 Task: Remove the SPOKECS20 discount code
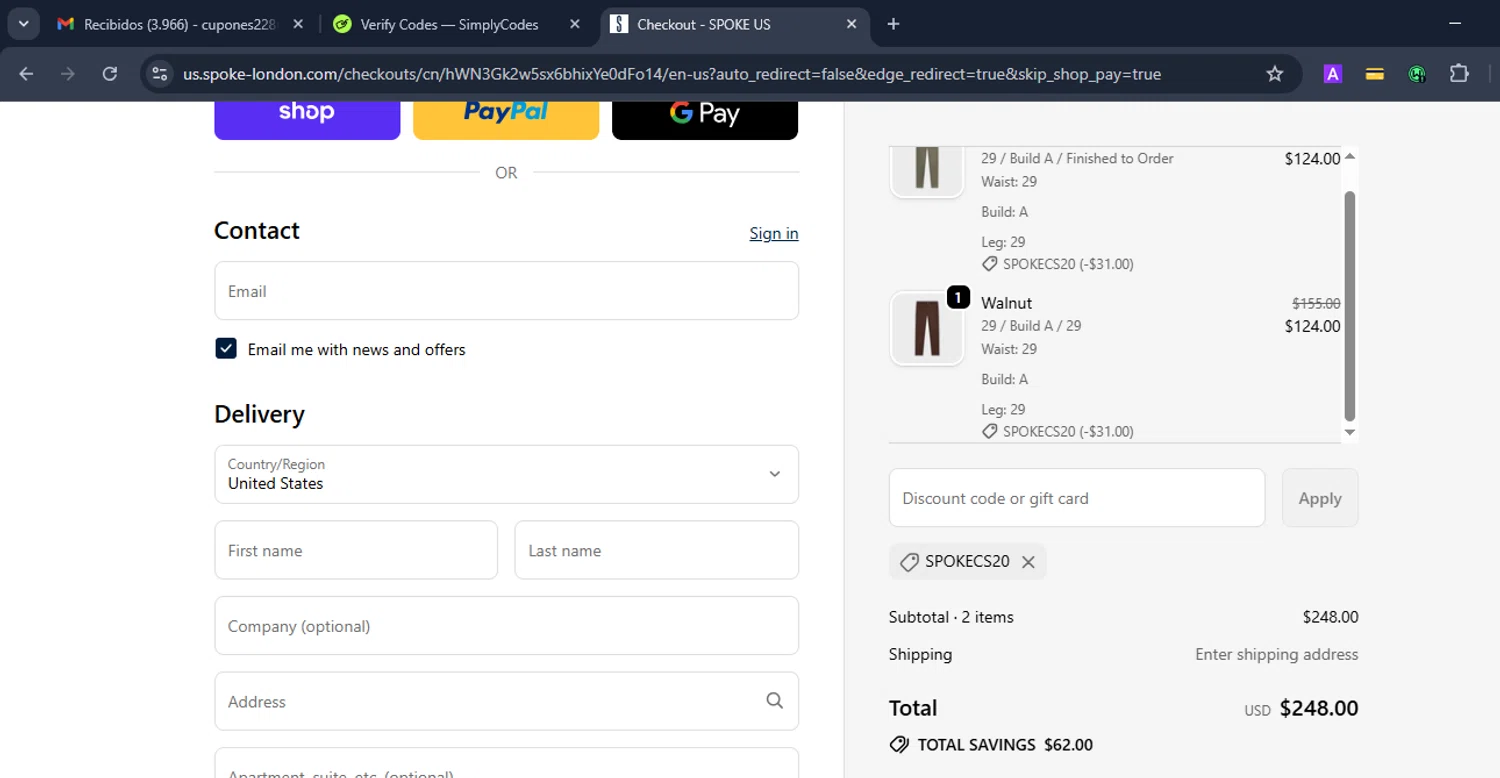1028,562
